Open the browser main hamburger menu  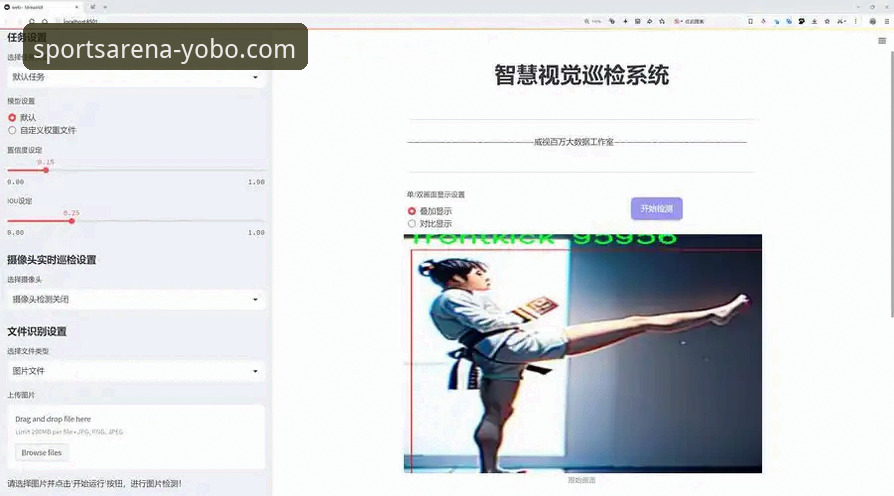887,21
